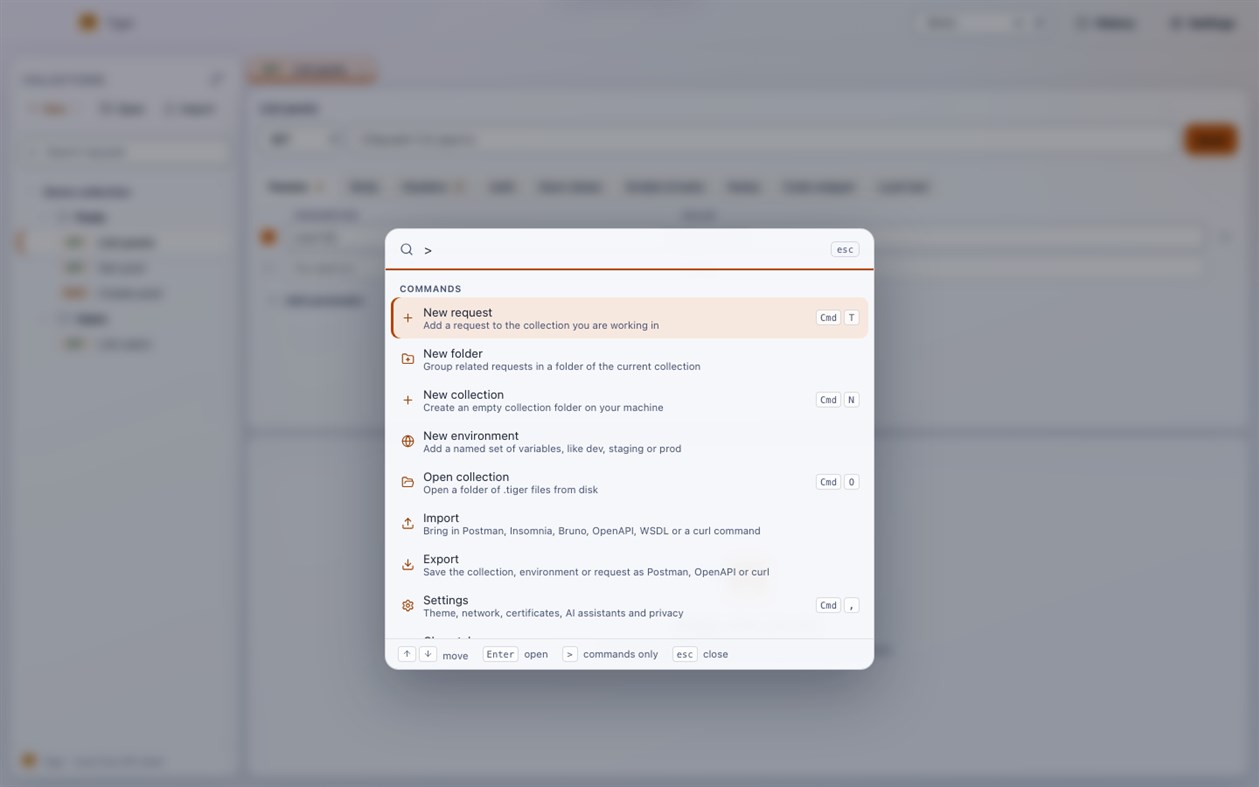This screenshot has width=1259, height=787.
Task: Pick the New environment command
Action: [629, 441]
